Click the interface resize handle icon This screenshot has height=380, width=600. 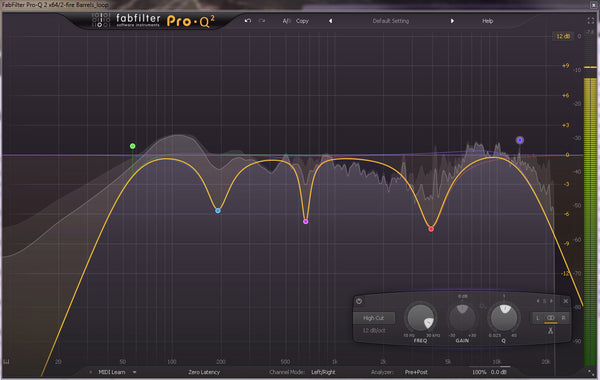coord(590,372)
